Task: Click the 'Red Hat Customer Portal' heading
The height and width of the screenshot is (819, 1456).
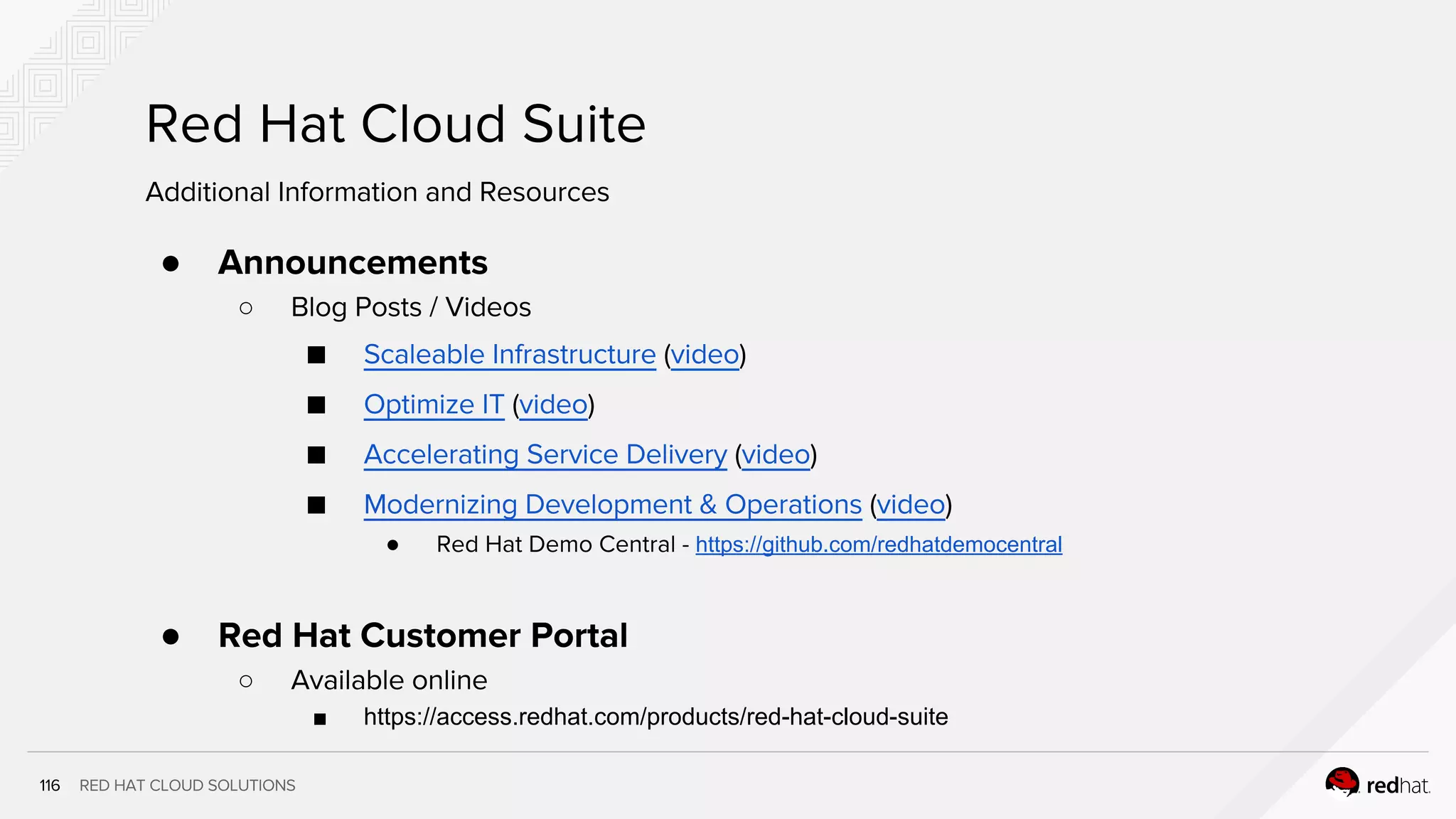Action: [x=423, y=635]
